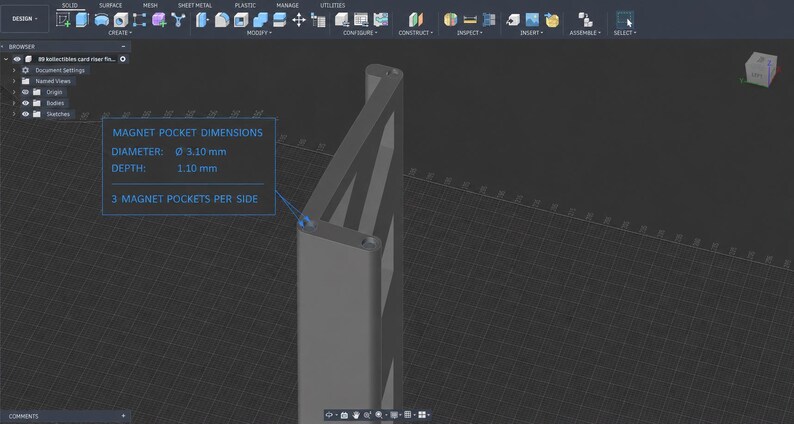Select the Move/Copy arrows tool
The height and width of the screenshot is (424, 794).
299,20
